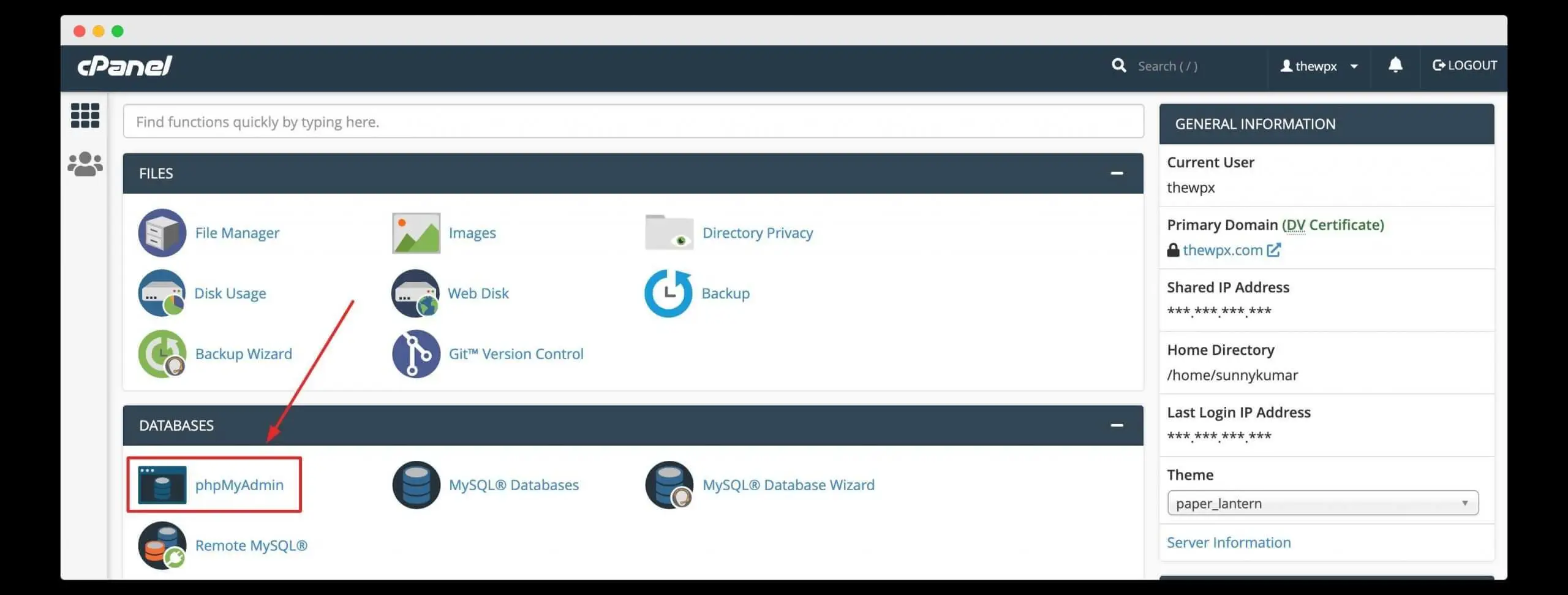Change the theme from paper_lantern

(x=1323, y=502)
